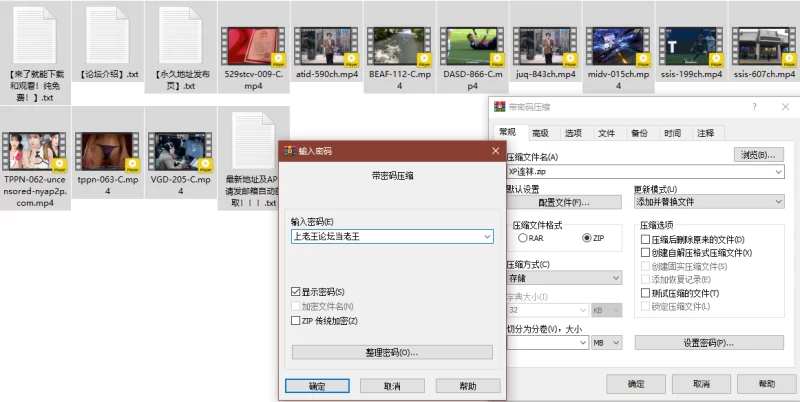
Task: Open the 注释 tab
Action: [706, 133]
